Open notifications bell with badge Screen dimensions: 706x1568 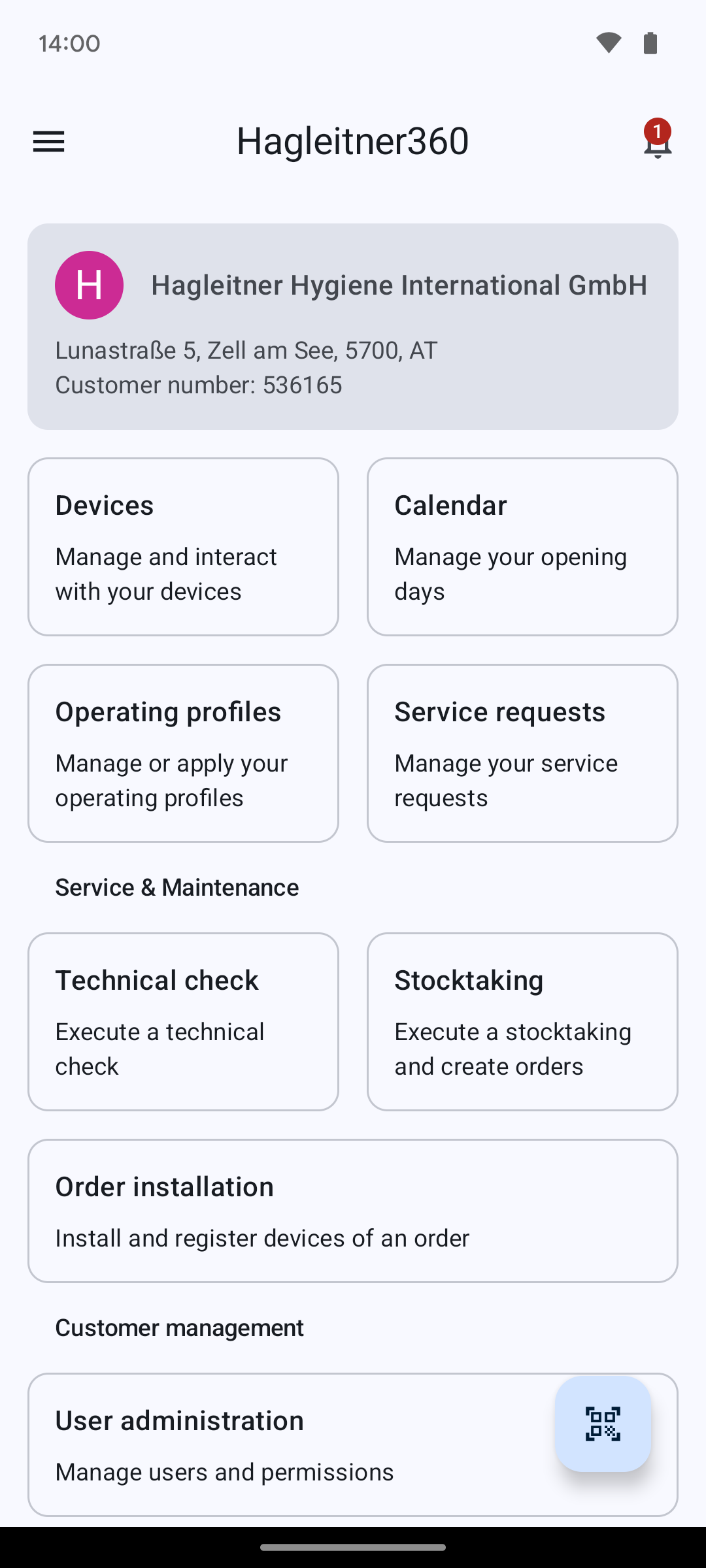click(657, 141)
